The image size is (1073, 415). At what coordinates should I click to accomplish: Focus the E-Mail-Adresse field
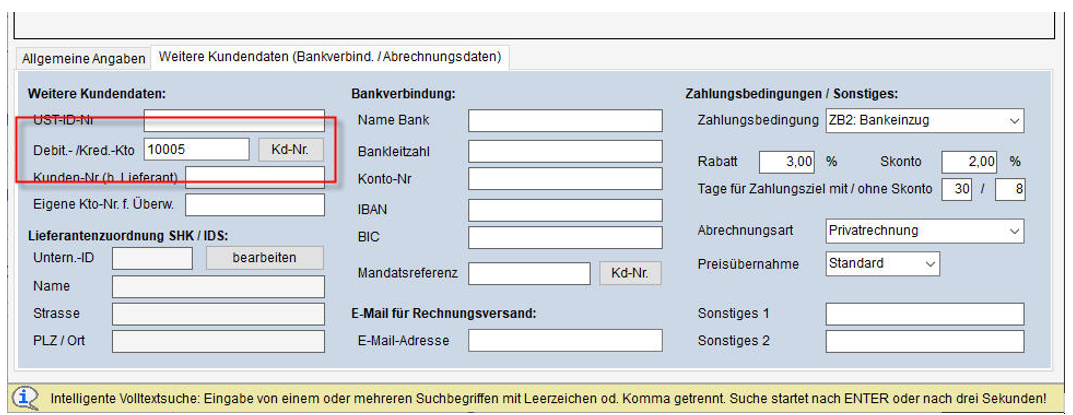point(565,340)
